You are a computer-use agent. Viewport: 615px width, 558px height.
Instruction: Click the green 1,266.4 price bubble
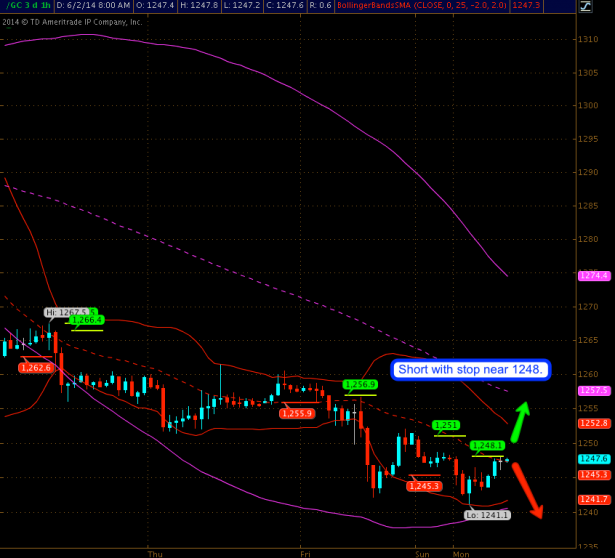pos(87,320)
